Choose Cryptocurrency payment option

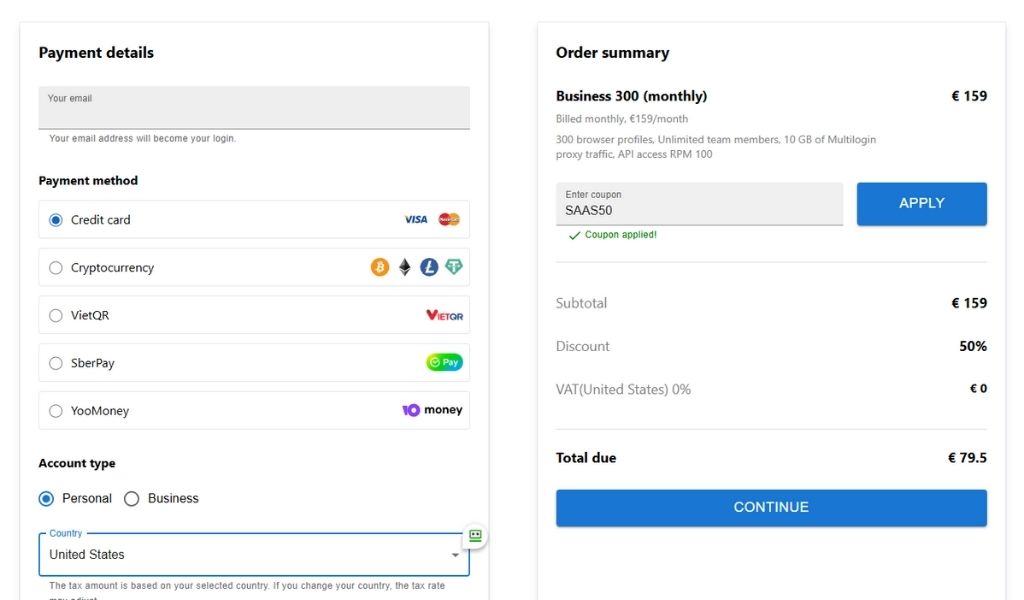pyautogui.click(x=56, y=268)
